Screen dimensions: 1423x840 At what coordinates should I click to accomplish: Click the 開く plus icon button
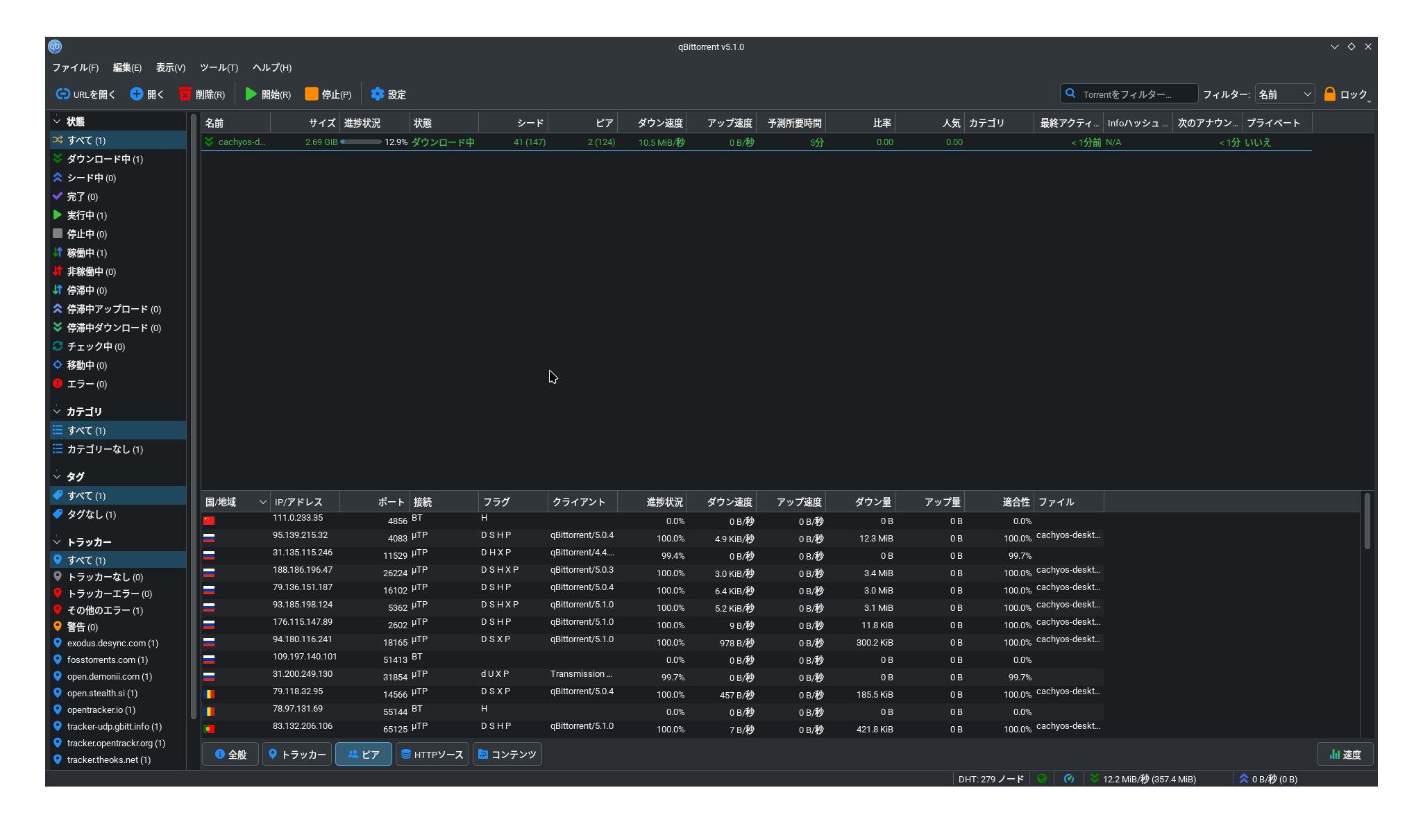point(147,94)
